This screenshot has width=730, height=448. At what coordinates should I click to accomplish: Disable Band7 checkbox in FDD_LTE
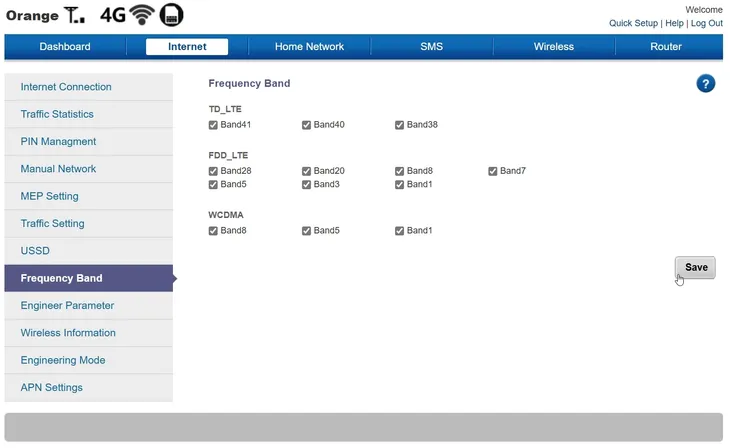[493, 171]
